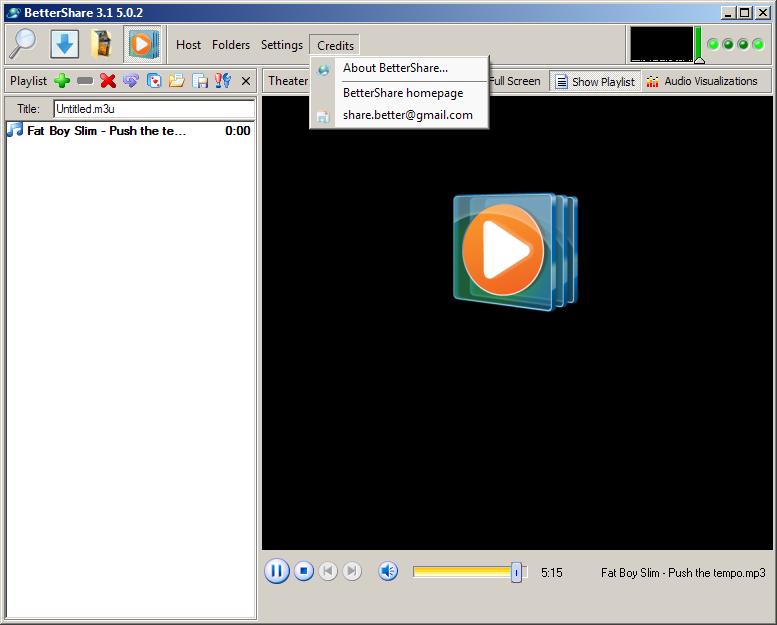The image size is (777, 625).
Task: Click the playlist Title input field
Action: (x=154, y=109)
